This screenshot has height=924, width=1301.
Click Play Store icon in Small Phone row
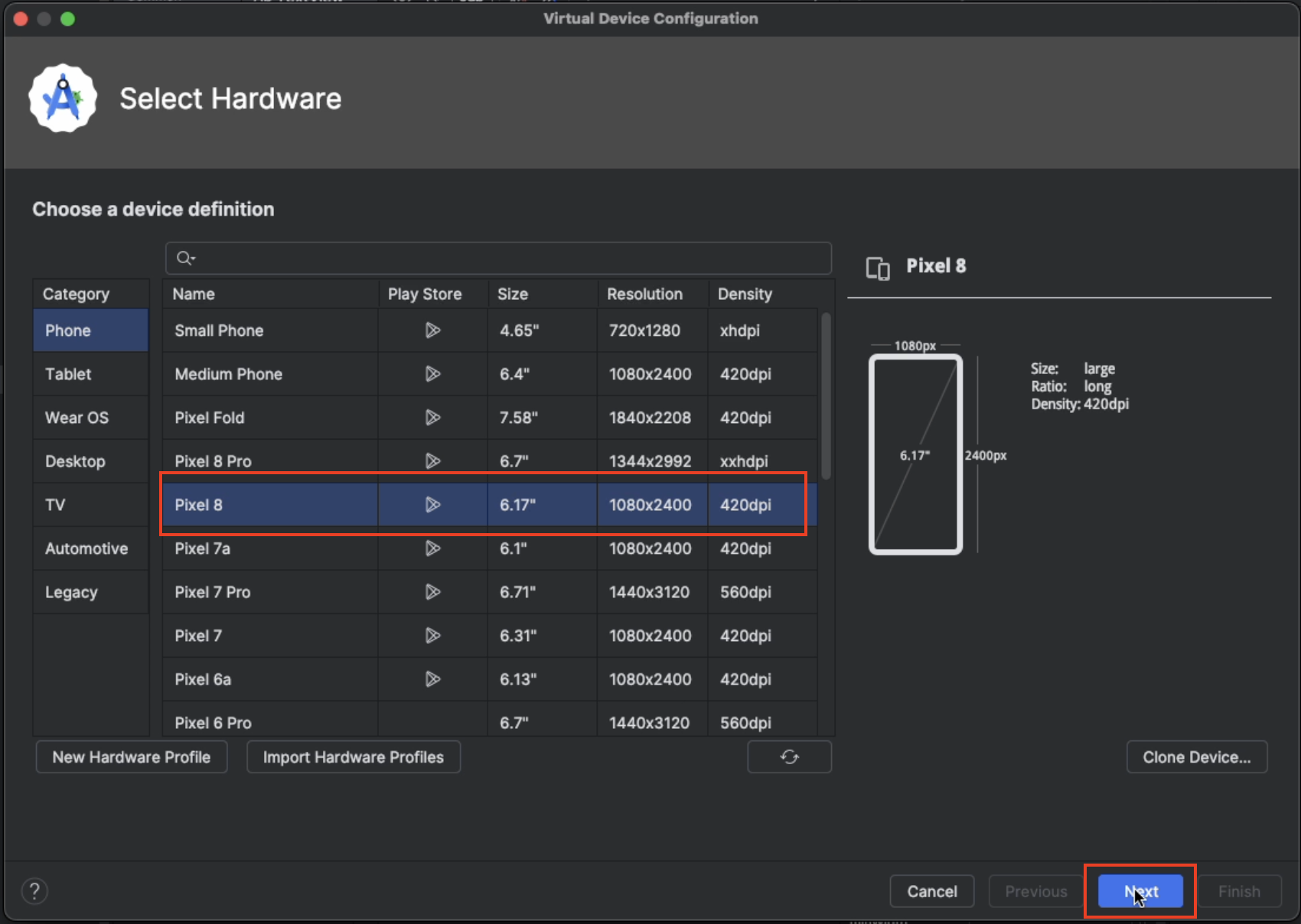pyautogui.click(x=432, y=330)
